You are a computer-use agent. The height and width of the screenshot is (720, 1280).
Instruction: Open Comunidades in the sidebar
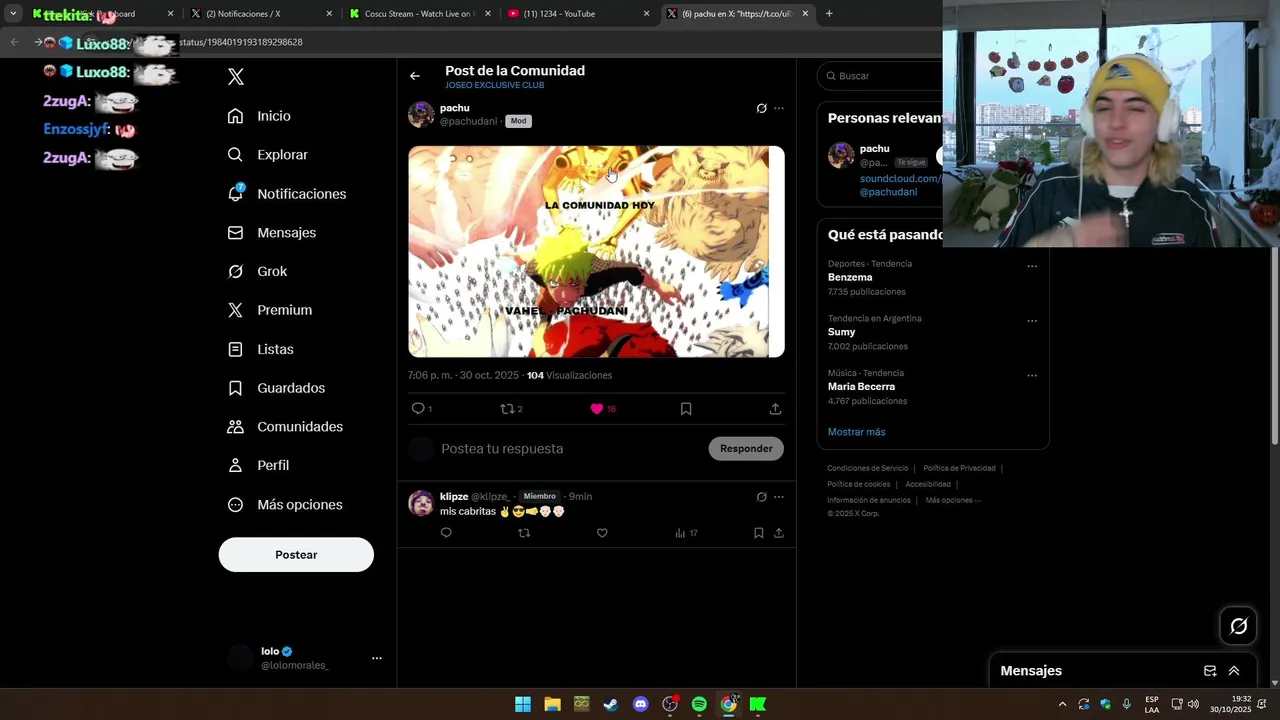click(x=285, y=426)
